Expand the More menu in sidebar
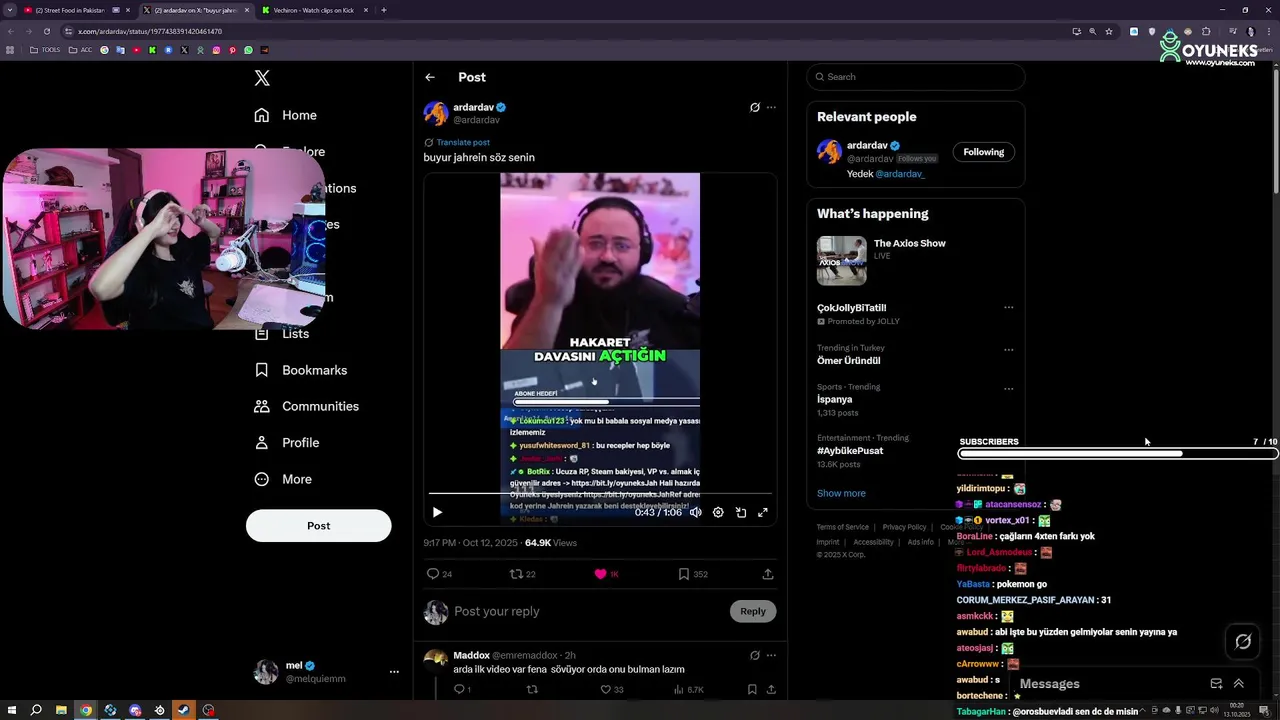Image resolution: width=1280 pixels, height=720 pixels. click(x=283, y=479)
